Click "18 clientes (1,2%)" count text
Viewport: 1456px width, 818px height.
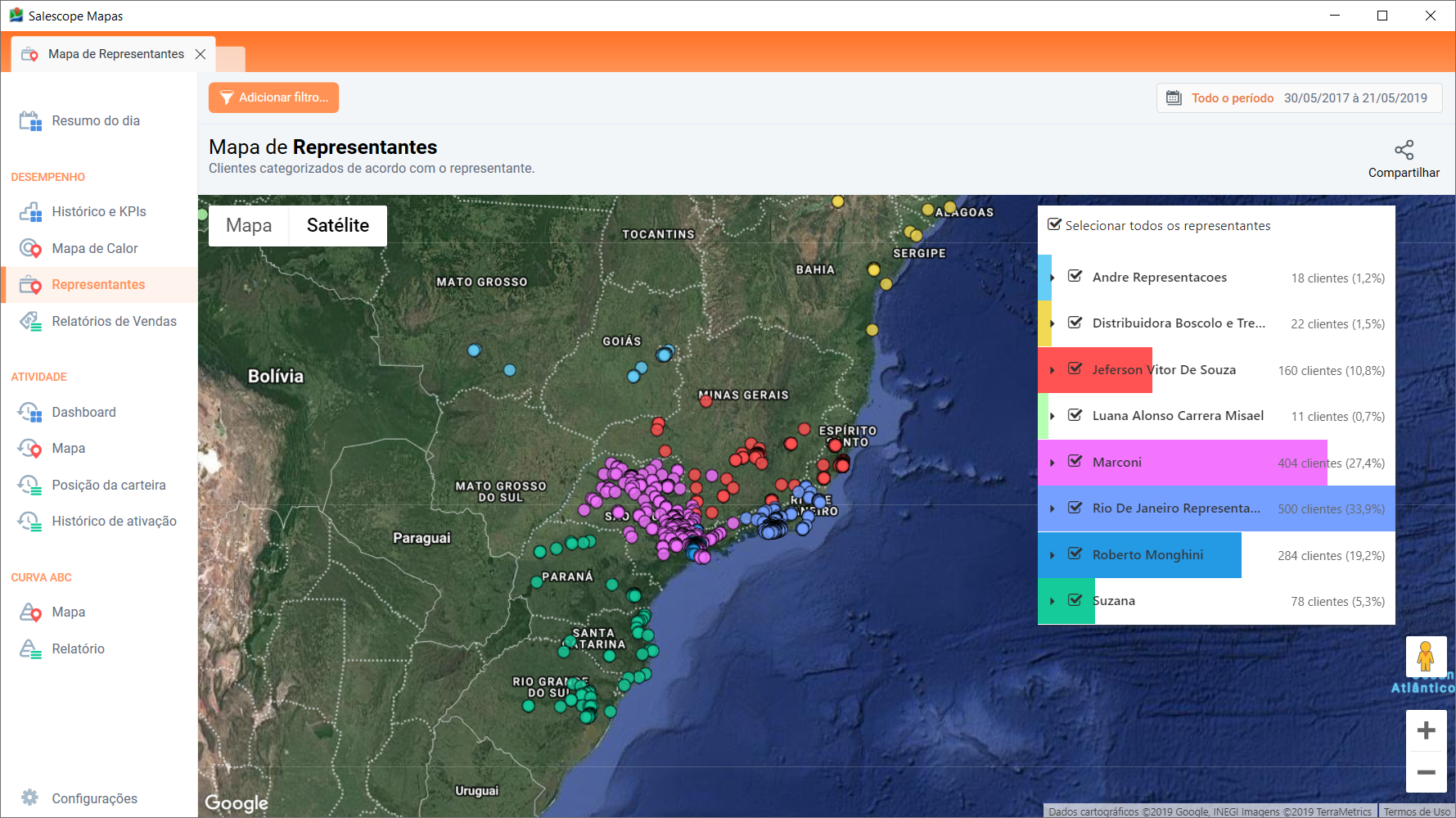(1338, 278)
